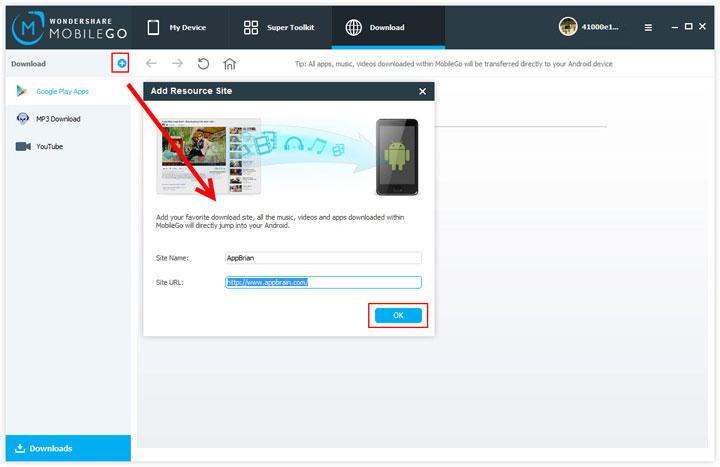The height and width of the screenshot is (467, 720).
Task: Click the user avatar picture
Action: click(x=568, y=26)
